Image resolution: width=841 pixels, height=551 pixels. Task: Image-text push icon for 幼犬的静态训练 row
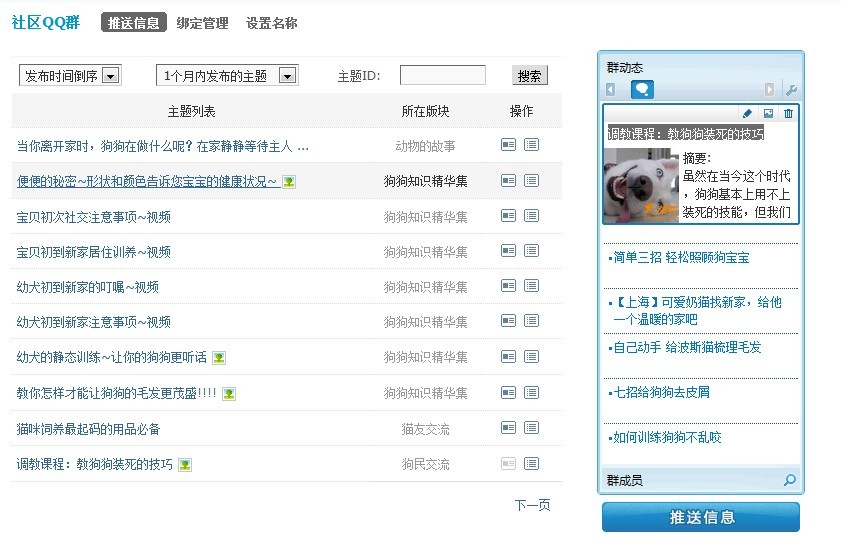coord(508,356)
